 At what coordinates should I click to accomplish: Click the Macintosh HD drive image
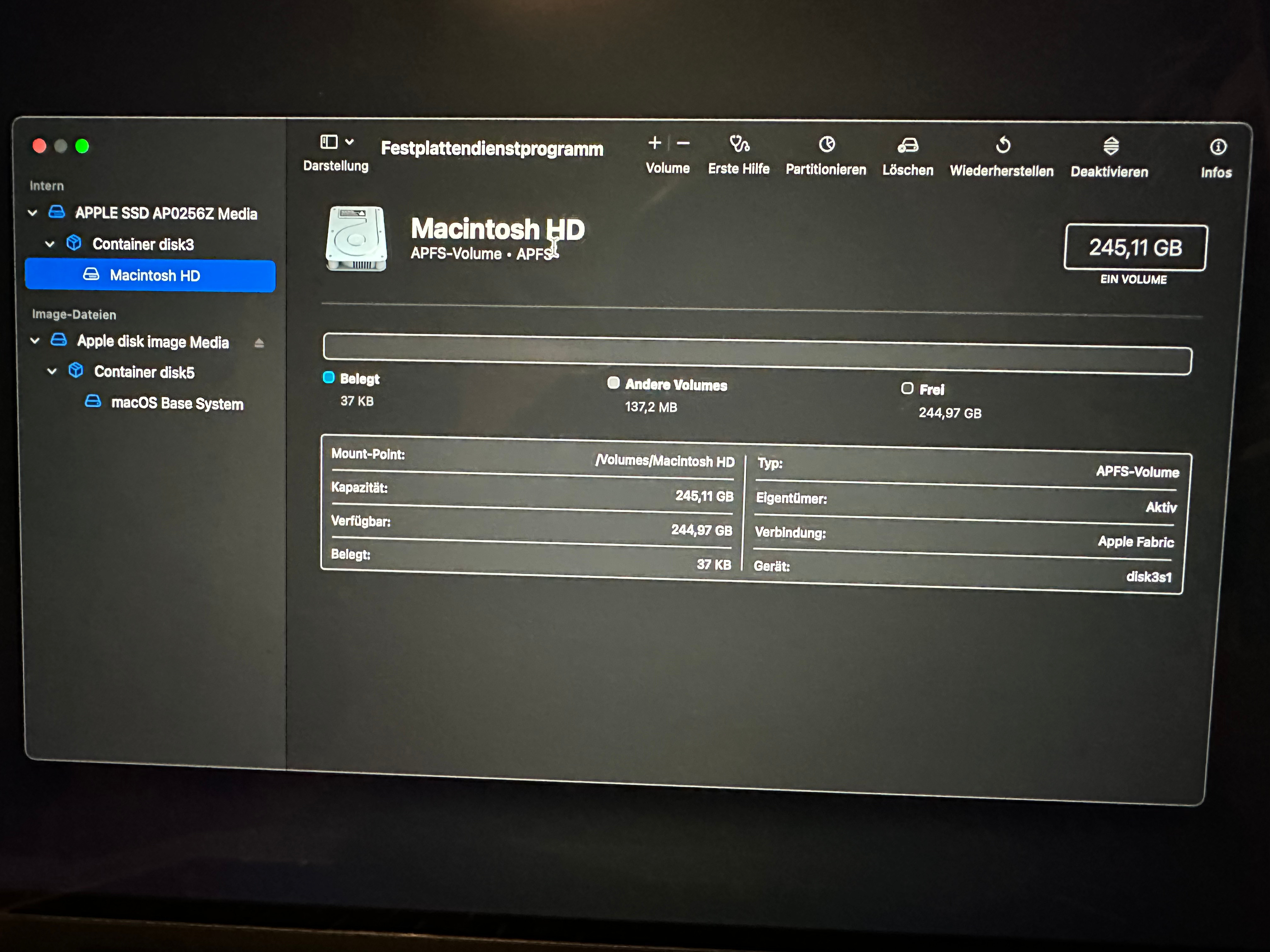click(x=356, y=238)
